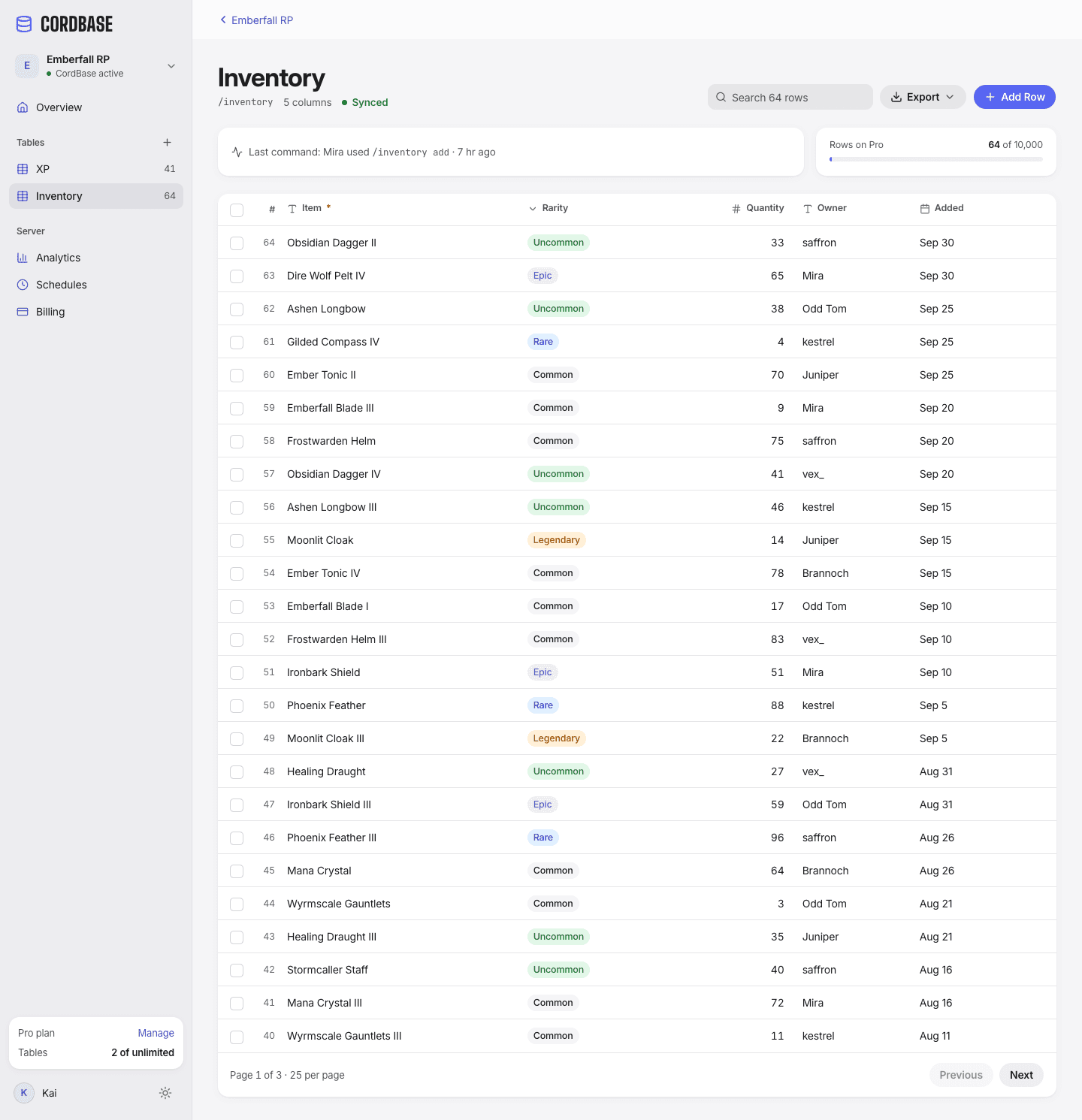Screen dimensions: 1082x1120
Task: Click the back arrow beside Emberfall RP
Action: (223, 20)
